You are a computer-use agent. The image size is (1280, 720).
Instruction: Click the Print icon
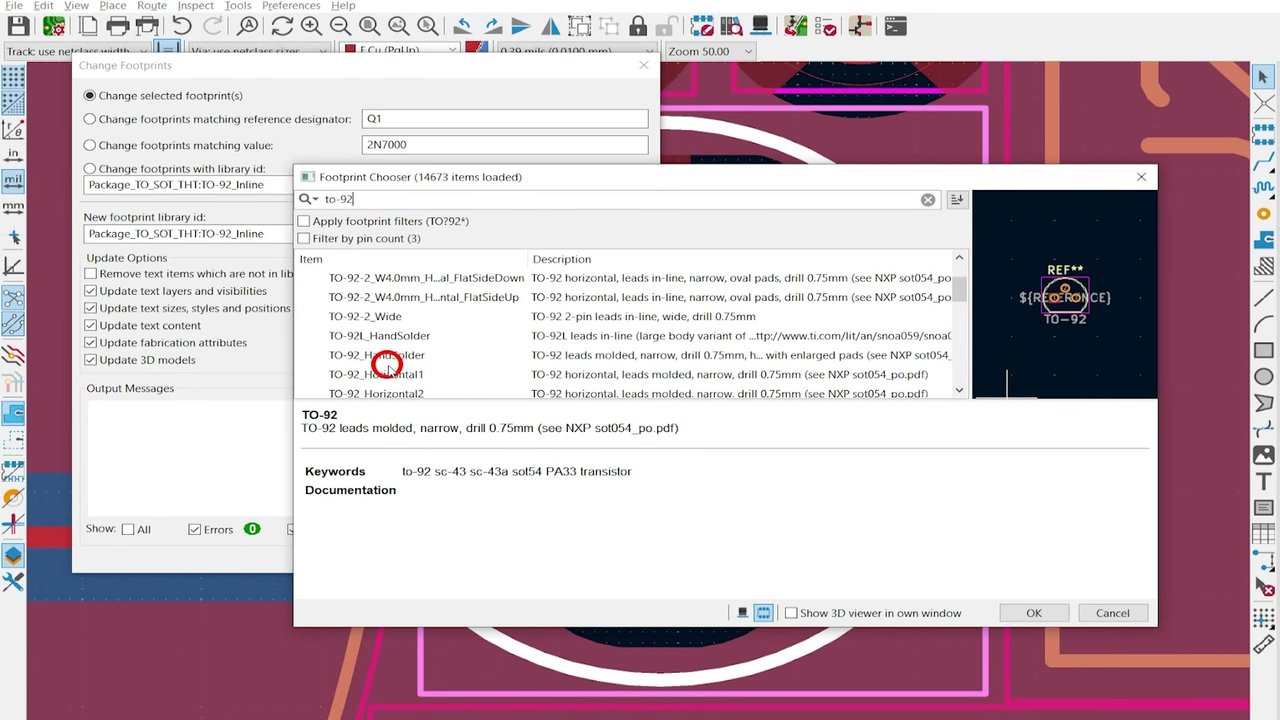pos(118,27)
